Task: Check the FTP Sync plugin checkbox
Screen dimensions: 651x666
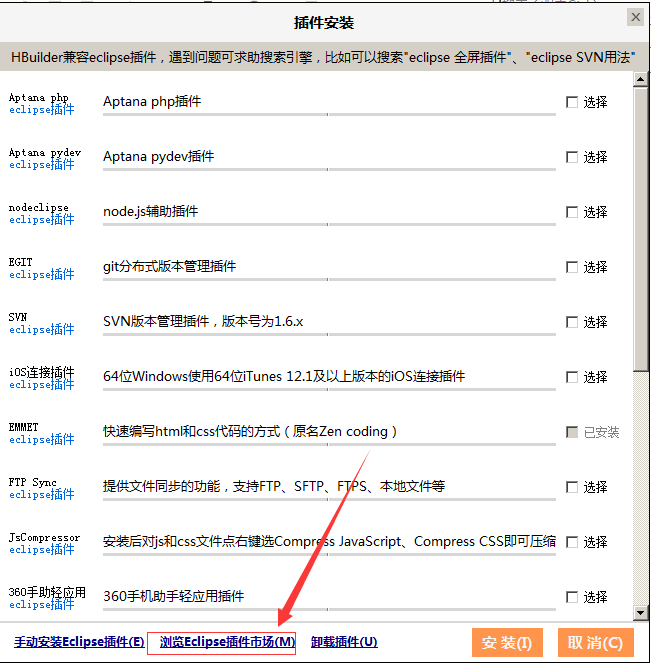Action: coord(572,487)
